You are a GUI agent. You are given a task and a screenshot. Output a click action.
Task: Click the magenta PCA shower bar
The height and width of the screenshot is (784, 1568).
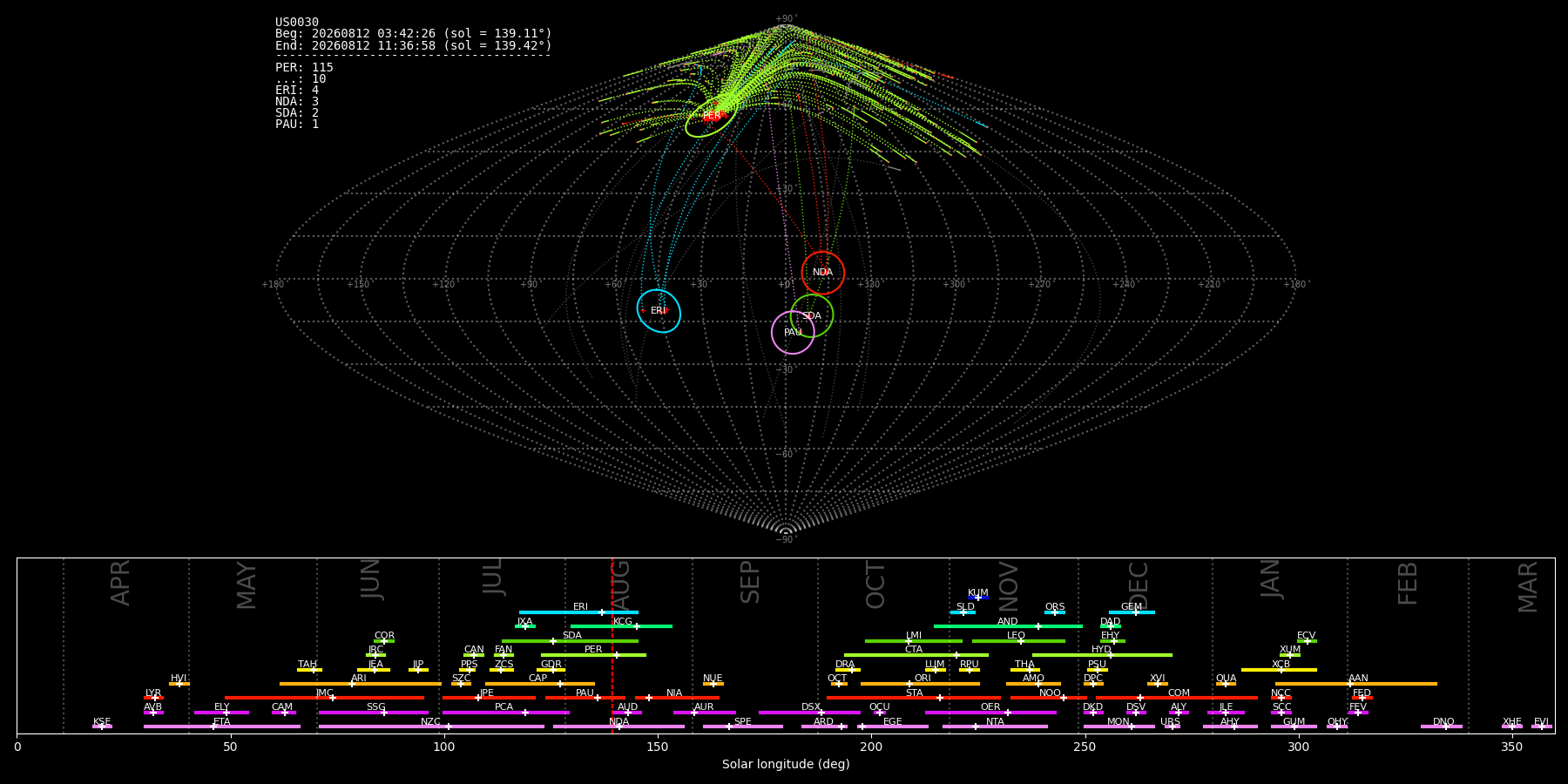[x=505, y=713]
